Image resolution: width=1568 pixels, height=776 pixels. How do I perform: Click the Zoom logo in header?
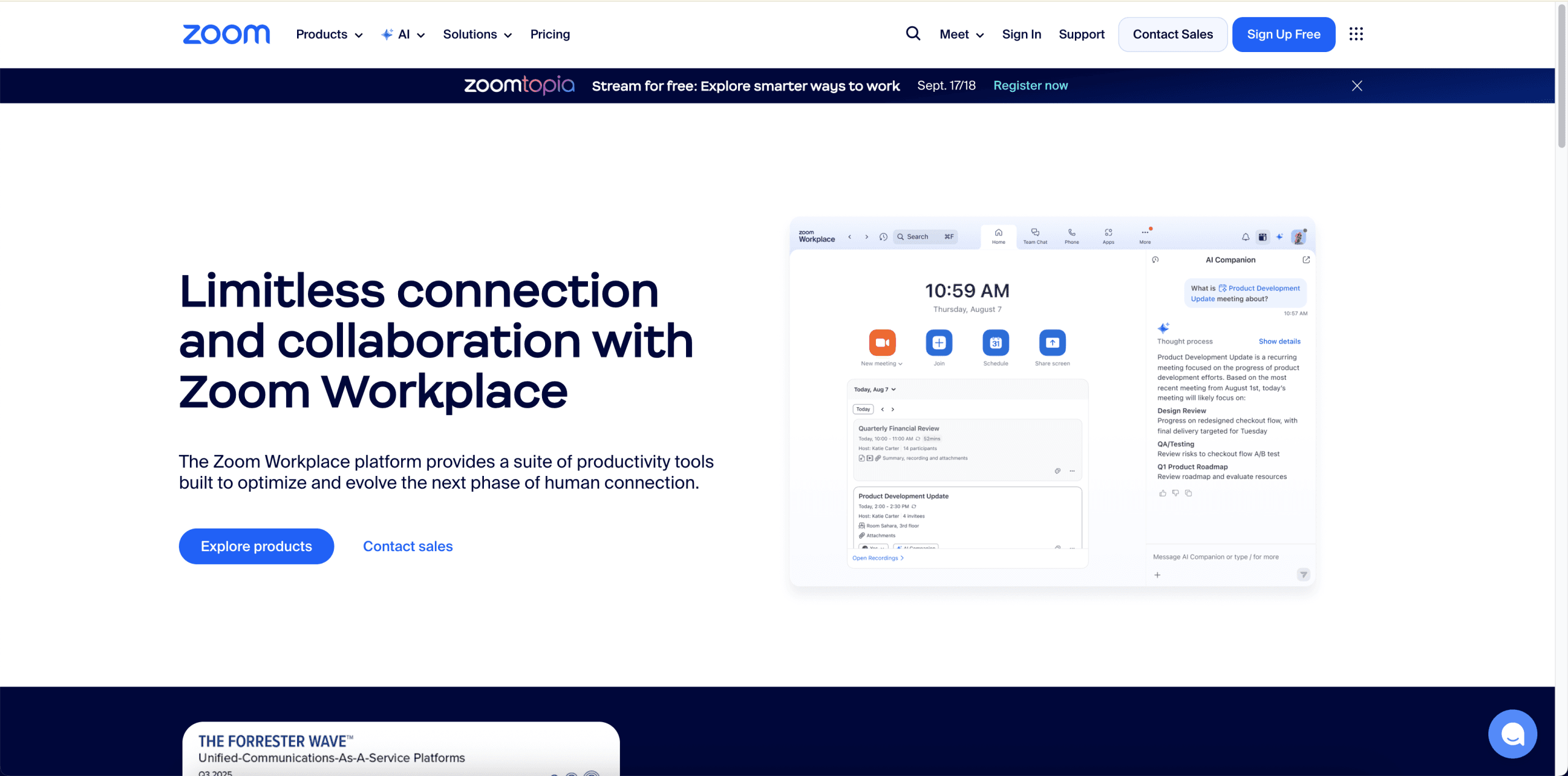click(x=226, y=34)
